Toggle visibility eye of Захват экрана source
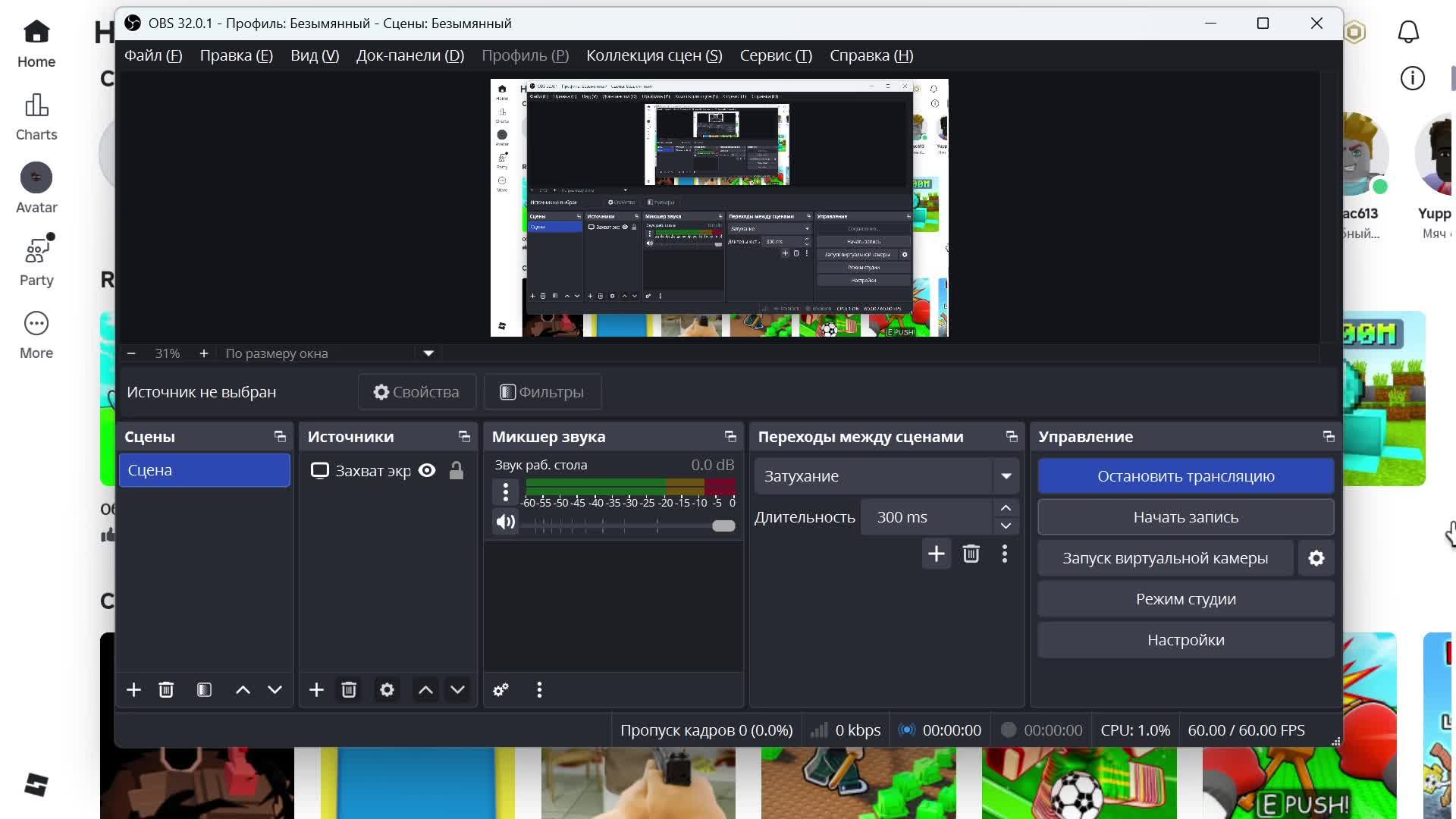The height and width of the screenshot is (819, 1456). coord(427,471)
